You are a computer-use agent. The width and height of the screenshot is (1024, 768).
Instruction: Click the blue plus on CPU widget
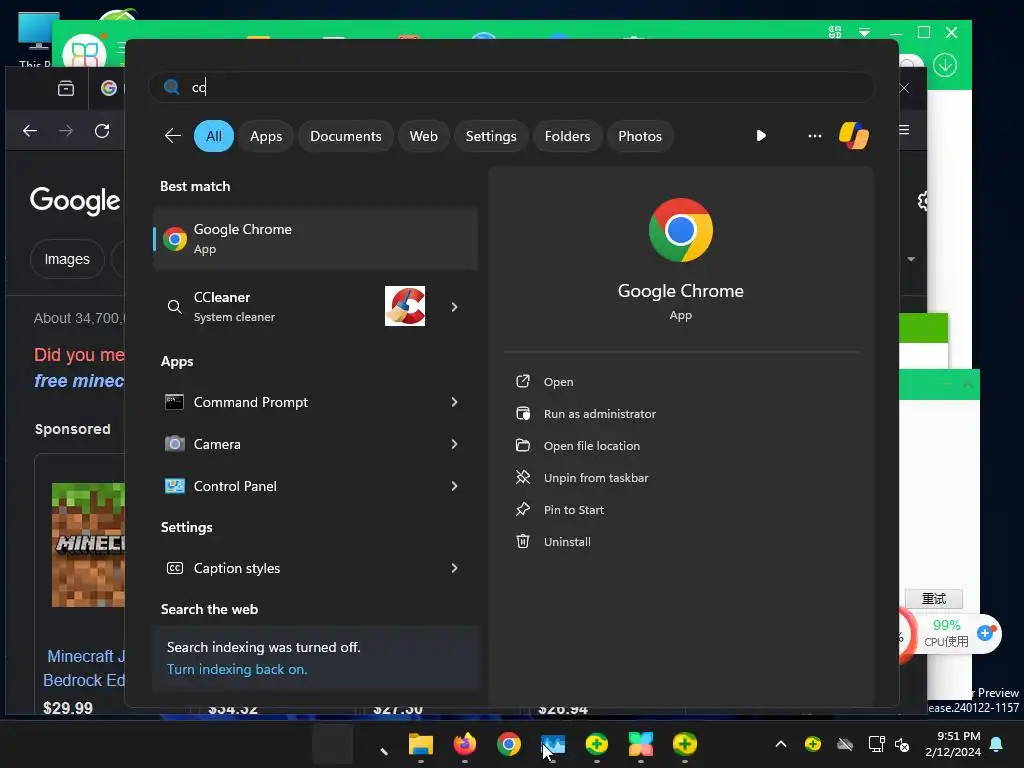tap(985, 633)
